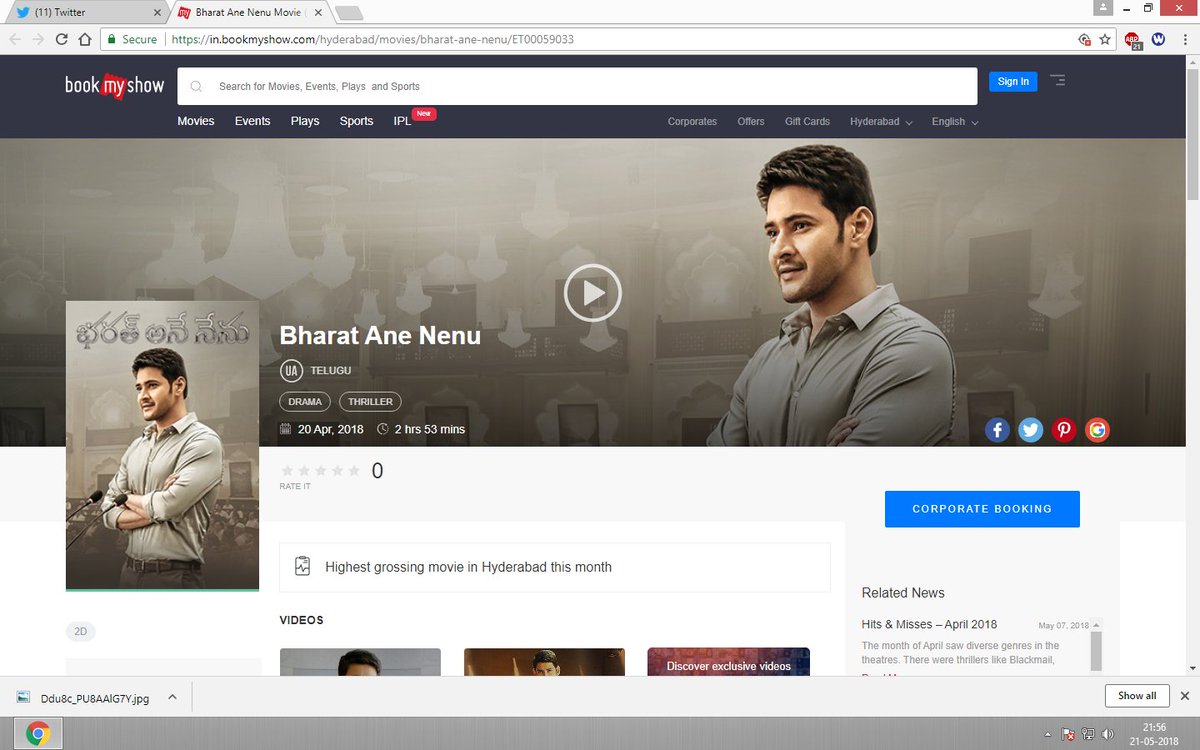
Task: Click the 2D format tag
Action: 81,632
